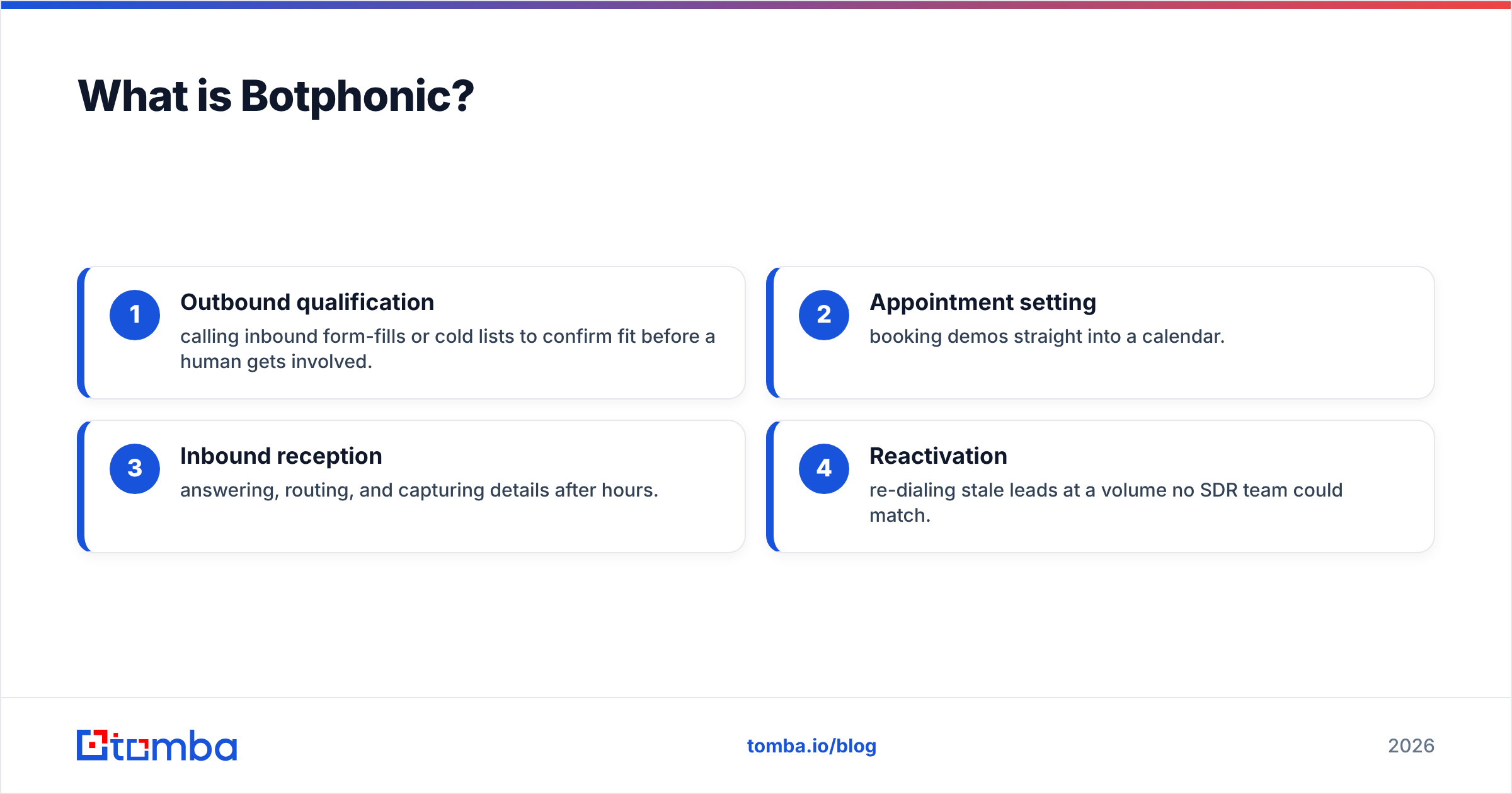Image resolution: width=1512 pixels, height=794 pixels.
Task: Click the booking demos description text
Action: click(1047, 337)
